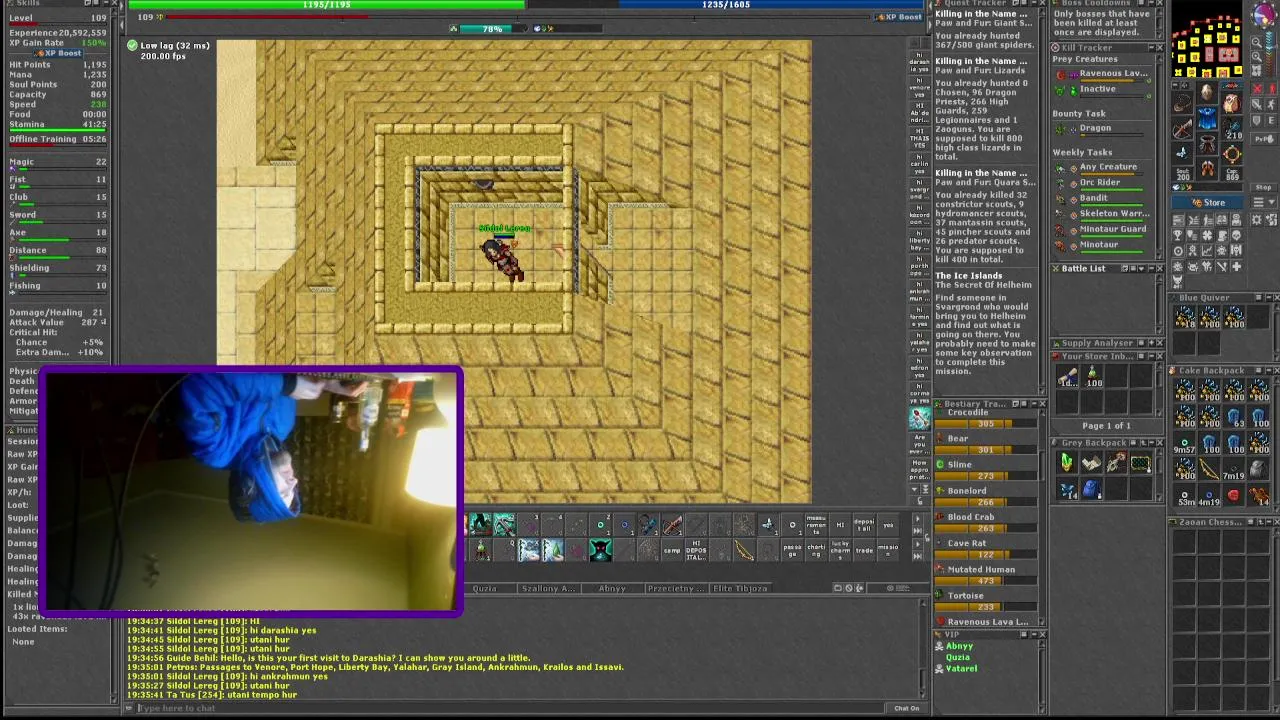The width and height of the screenshot is (1280, 720).
Task: Open the compass rose on minimap
Action: tap(1265, 14)
